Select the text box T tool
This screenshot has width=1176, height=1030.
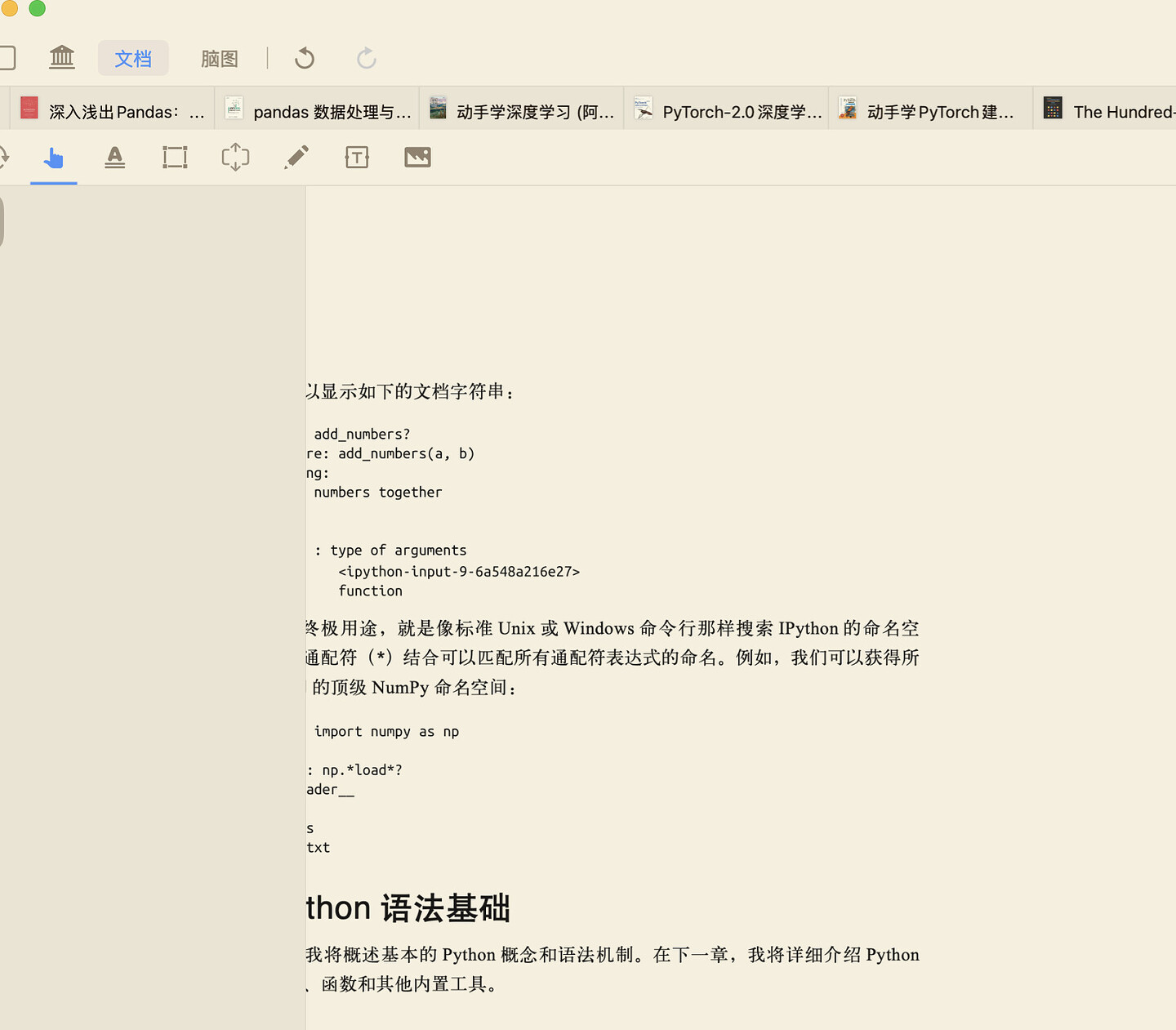[x=357, y=157]
